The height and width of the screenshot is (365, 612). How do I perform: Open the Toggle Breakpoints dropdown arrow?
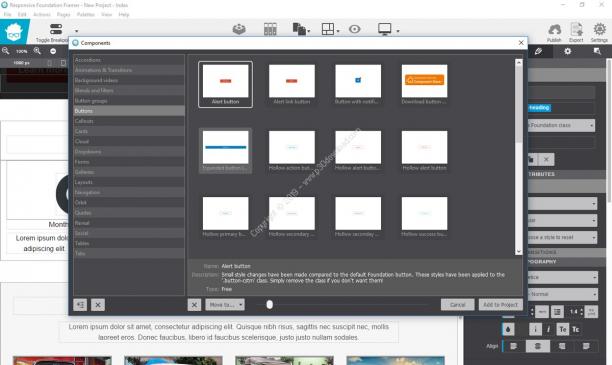(76, 31)
